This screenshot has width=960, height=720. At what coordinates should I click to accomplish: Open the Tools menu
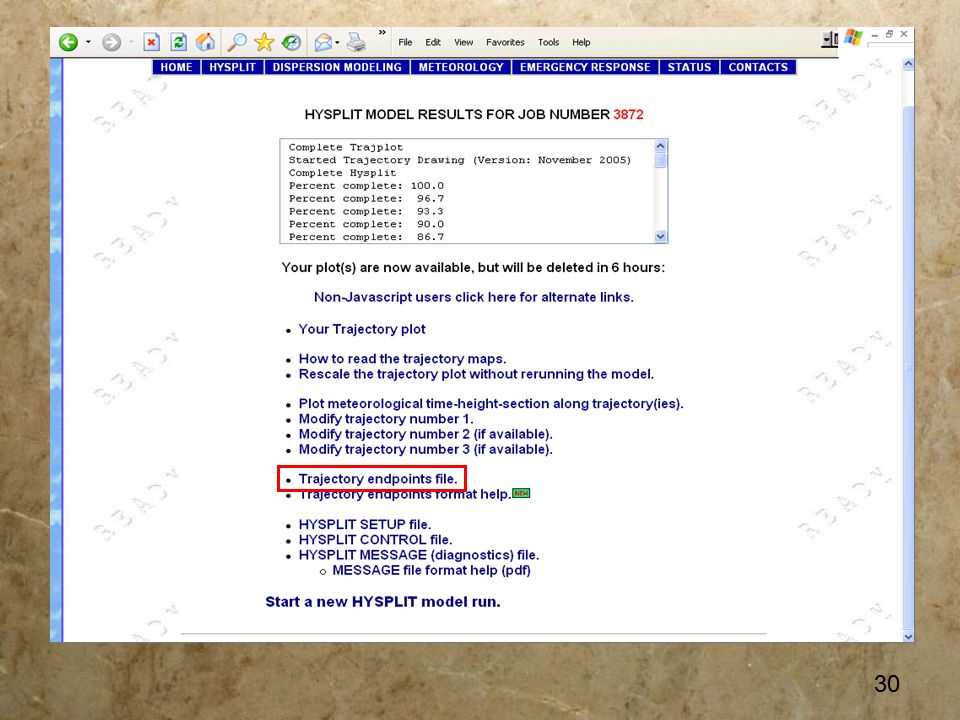pyautogui.click(x=549, y=42)
